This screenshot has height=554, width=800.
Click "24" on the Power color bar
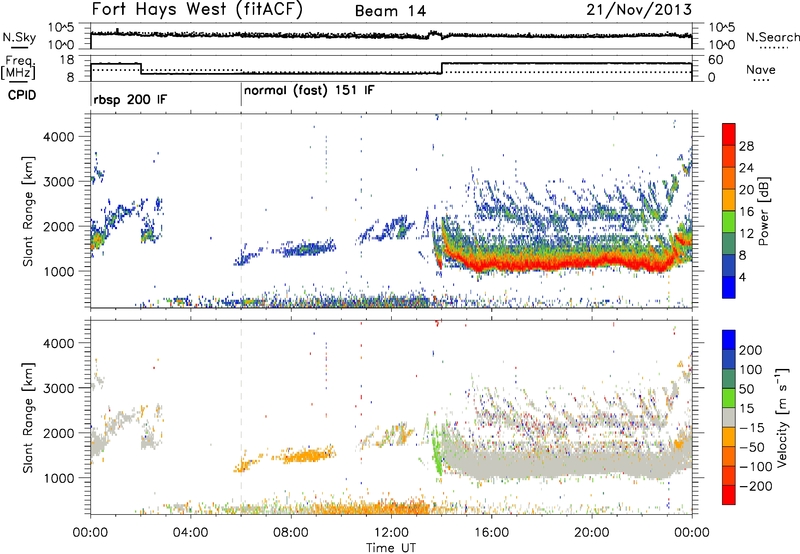(746, 168)
